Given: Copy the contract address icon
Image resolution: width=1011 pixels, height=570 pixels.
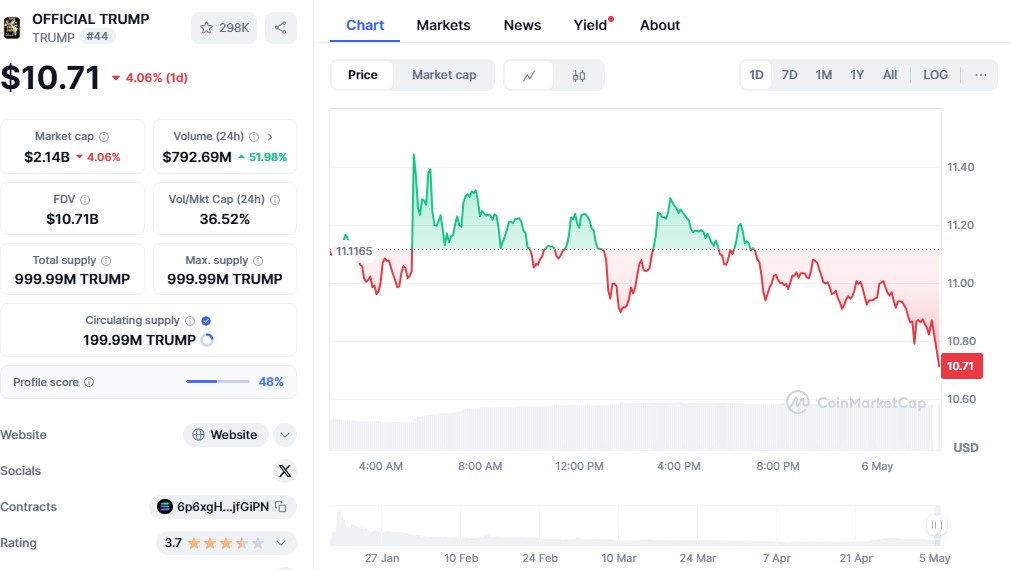Looking at the screenshot, I should coord(281,507).
